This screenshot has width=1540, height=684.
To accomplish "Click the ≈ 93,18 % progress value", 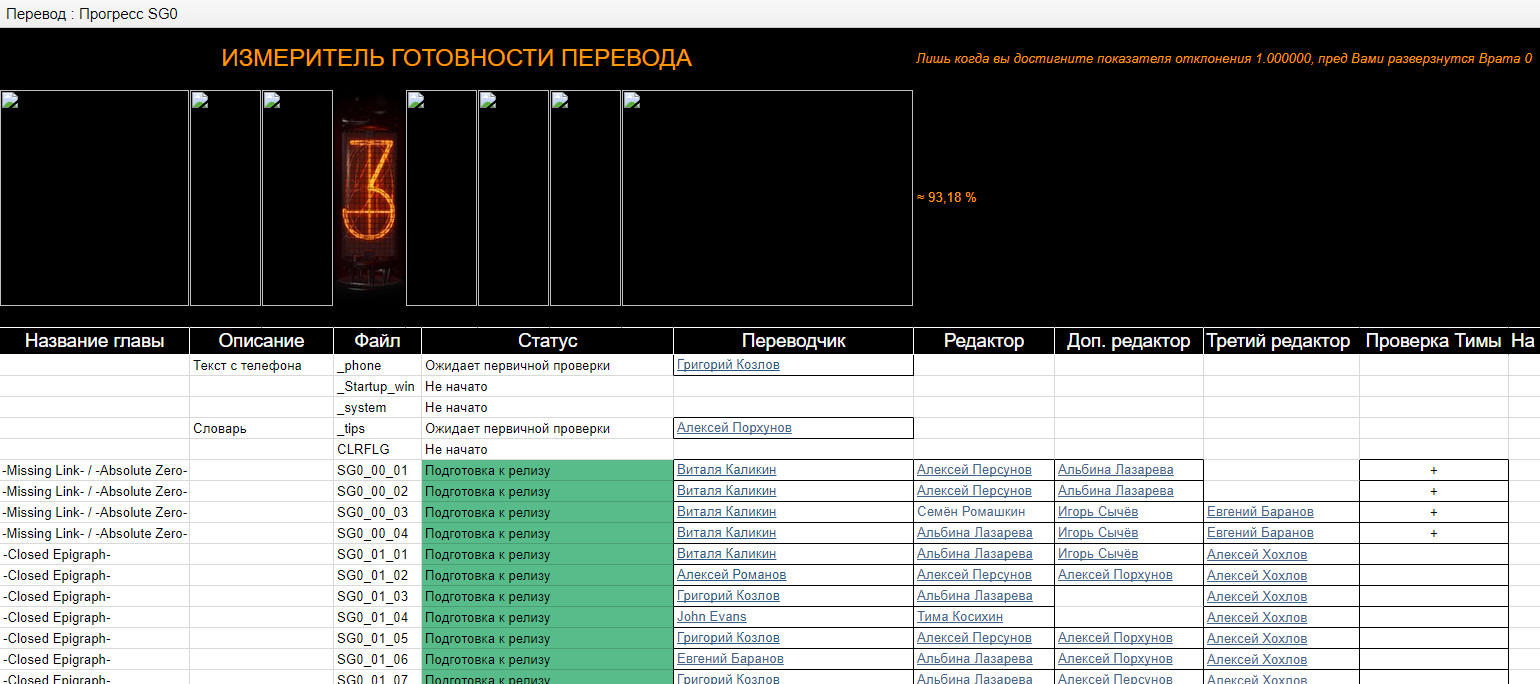I will click(946, 198).
